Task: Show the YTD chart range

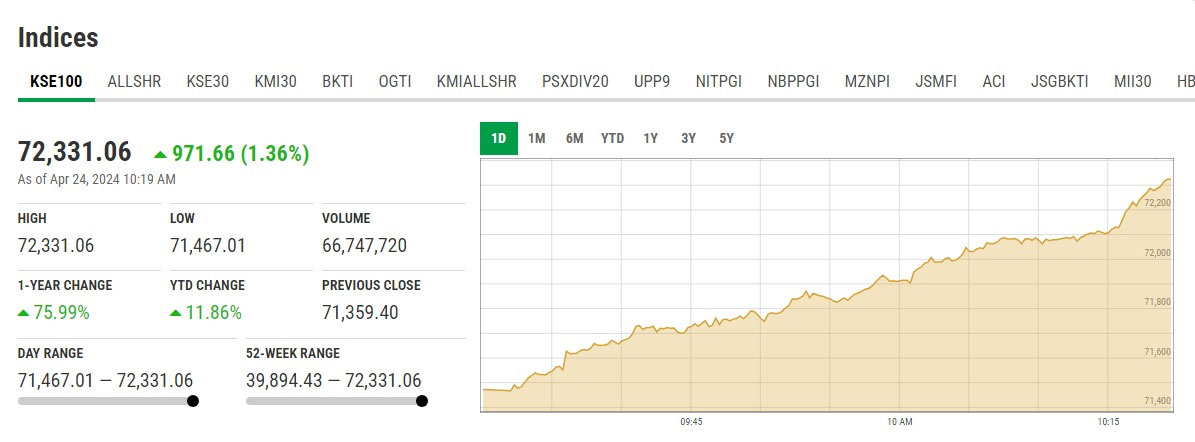Action: (x=612, y=139)
